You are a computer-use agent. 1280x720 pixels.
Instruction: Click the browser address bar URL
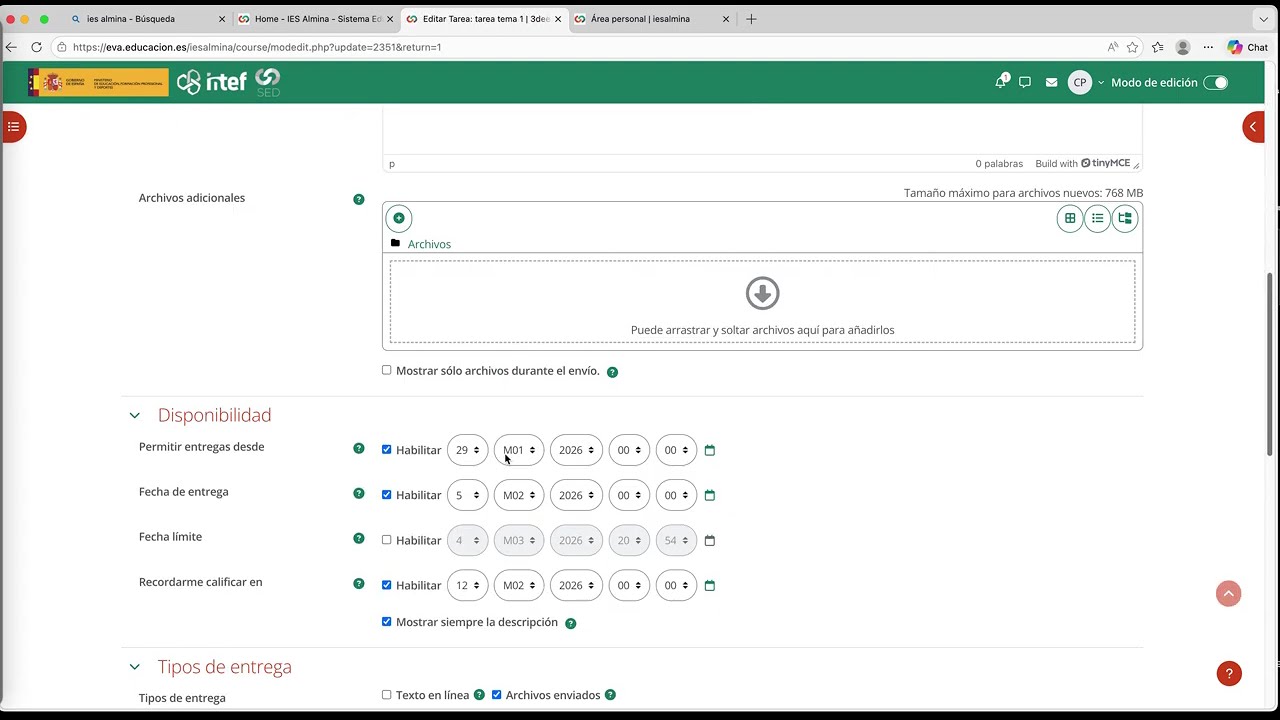tap(257, 47)
